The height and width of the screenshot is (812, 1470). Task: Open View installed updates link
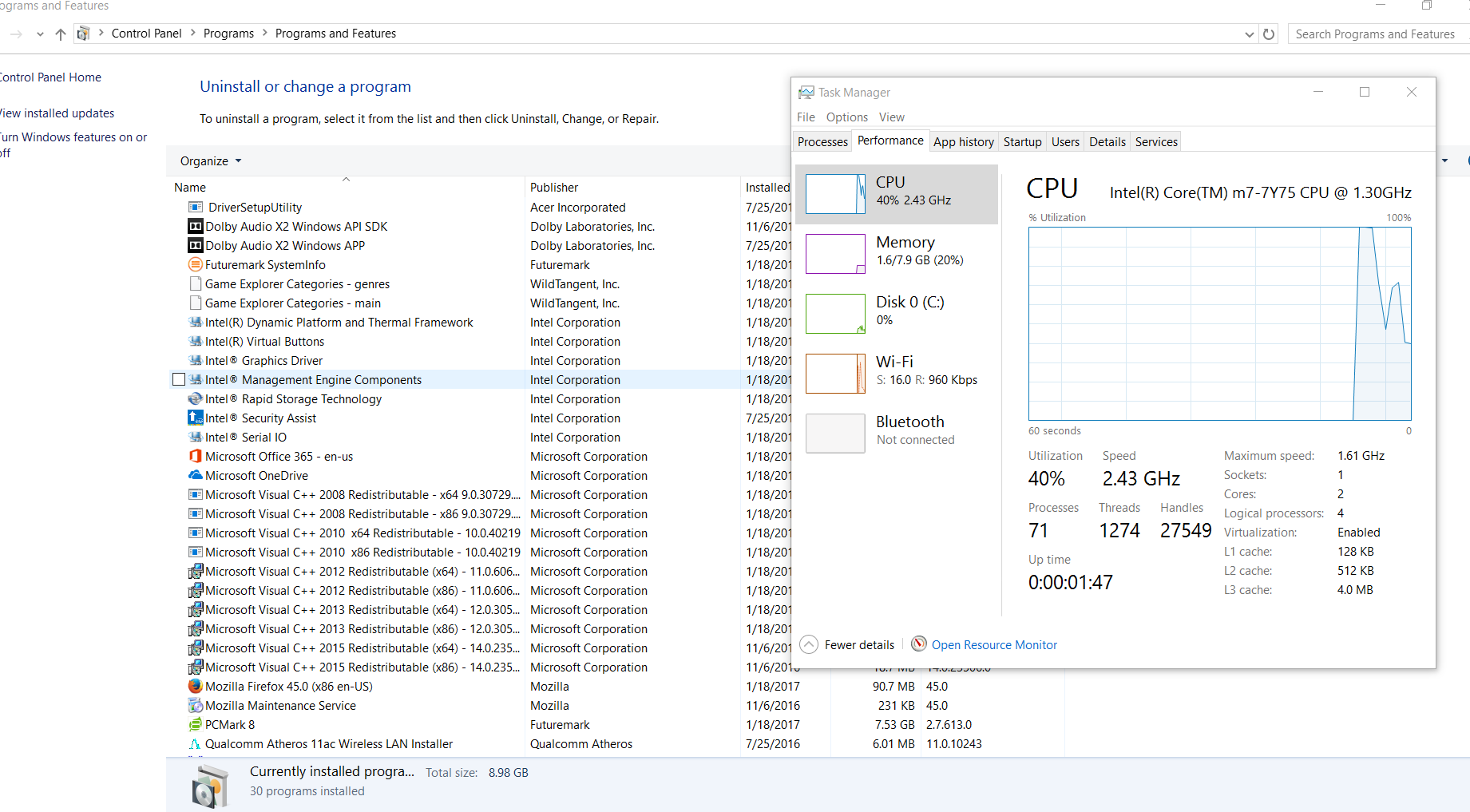[57, 113]
